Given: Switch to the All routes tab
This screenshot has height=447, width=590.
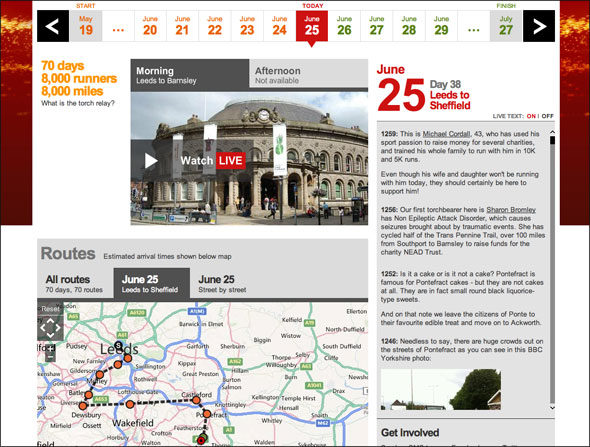Looking at the screenshot, I should [x=75, y=284].
